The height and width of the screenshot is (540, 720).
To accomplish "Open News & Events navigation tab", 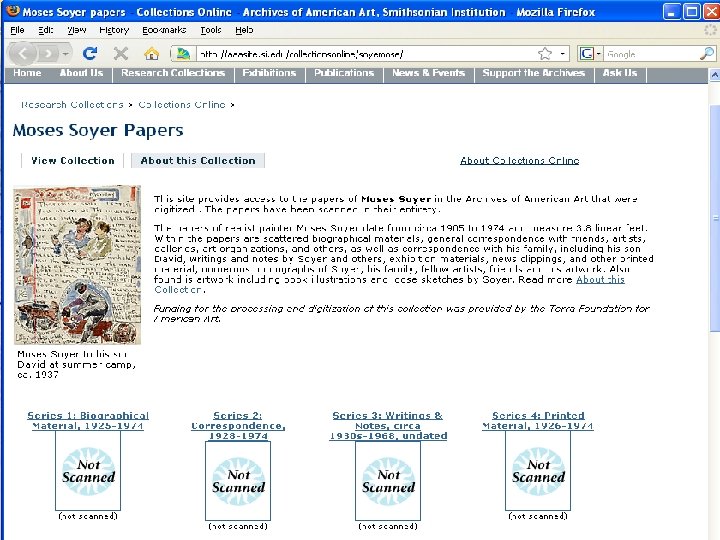I will pyautogui.click(x=428, y=73).
